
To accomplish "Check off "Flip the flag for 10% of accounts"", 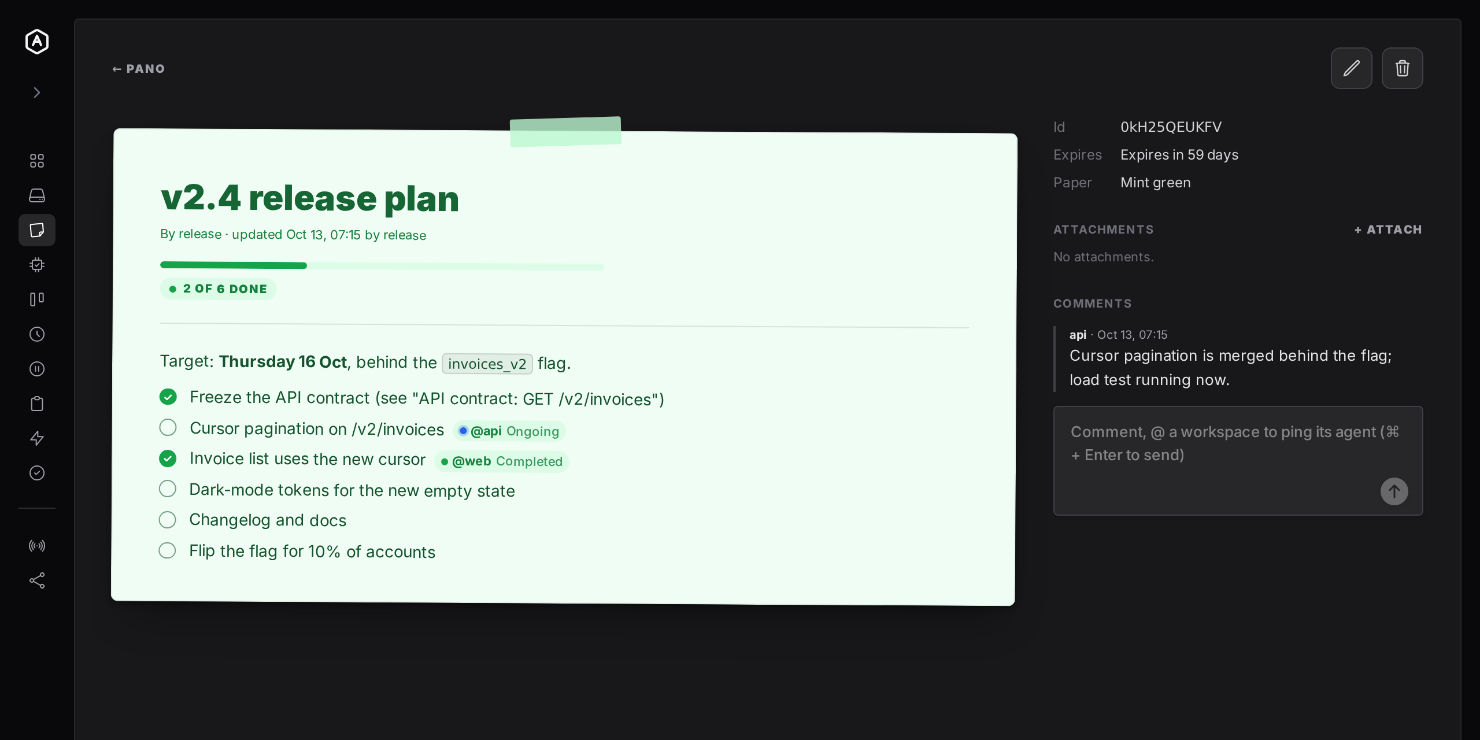I will [167, 550].
